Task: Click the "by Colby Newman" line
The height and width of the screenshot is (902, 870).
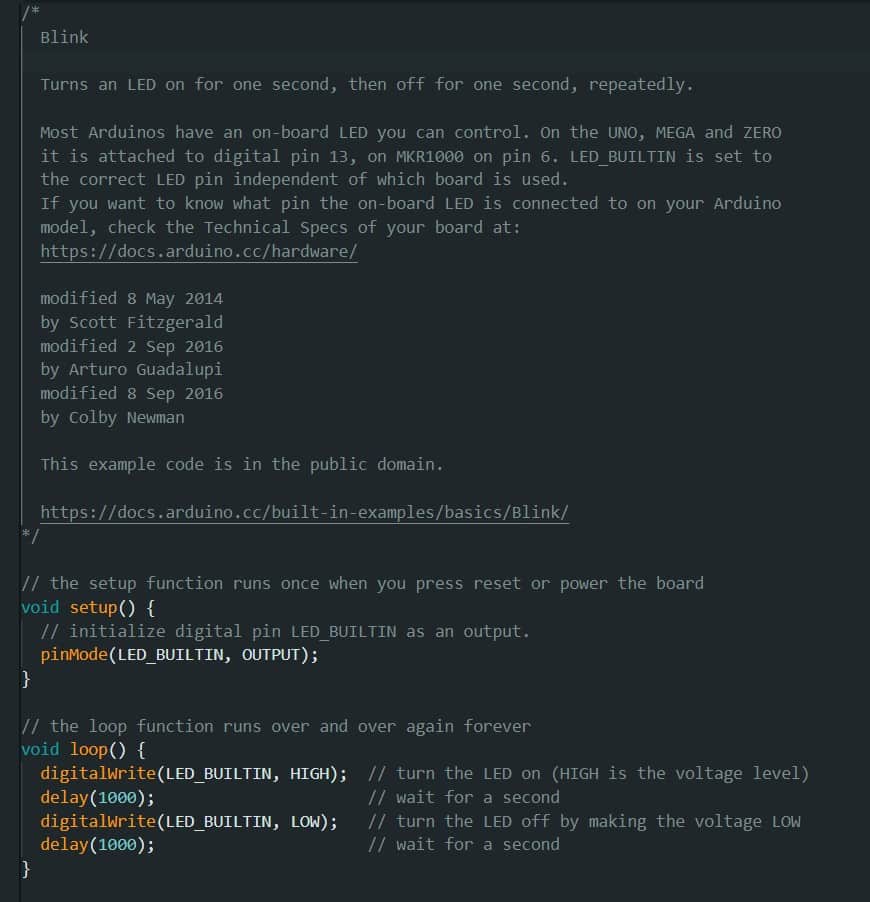Action: 112,417
